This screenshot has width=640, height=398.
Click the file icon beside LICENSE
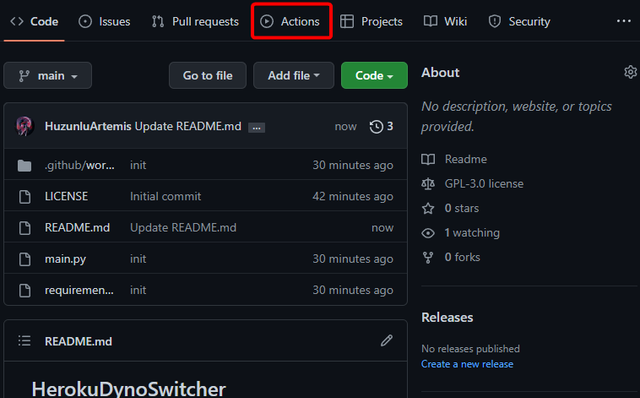[25, 196]
